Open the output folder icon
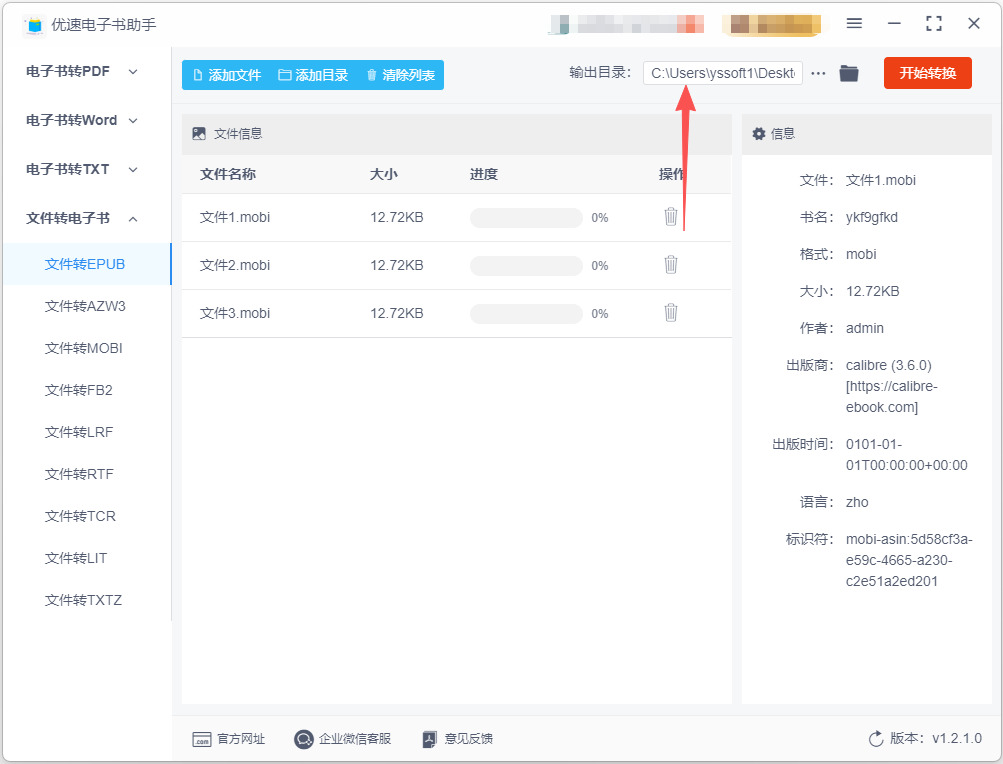Viewport: 1003px width, 764px height. [x=849, y=74]
